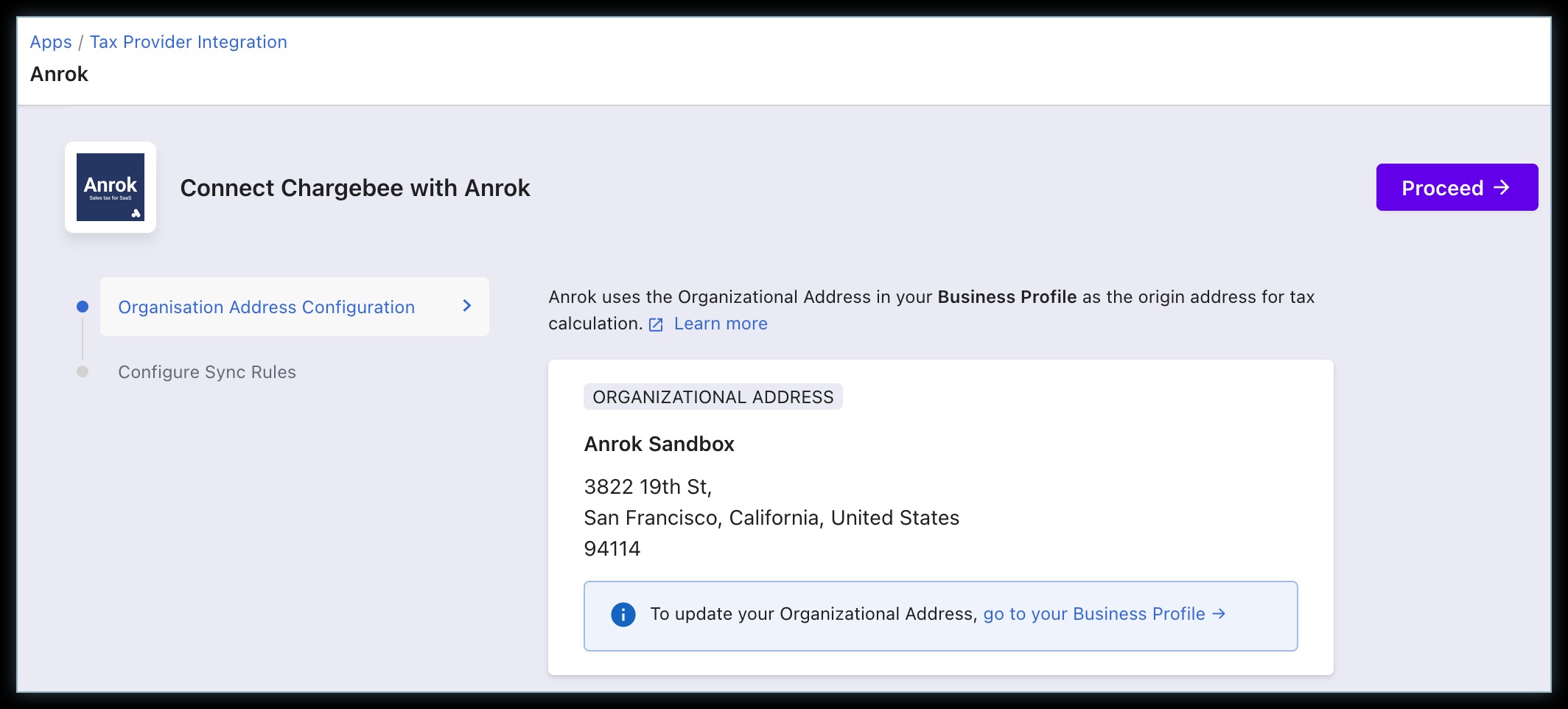Select Organisation Address Configuration step
The height and width of the screenshot is (709, 1568).
coord(266,307)
